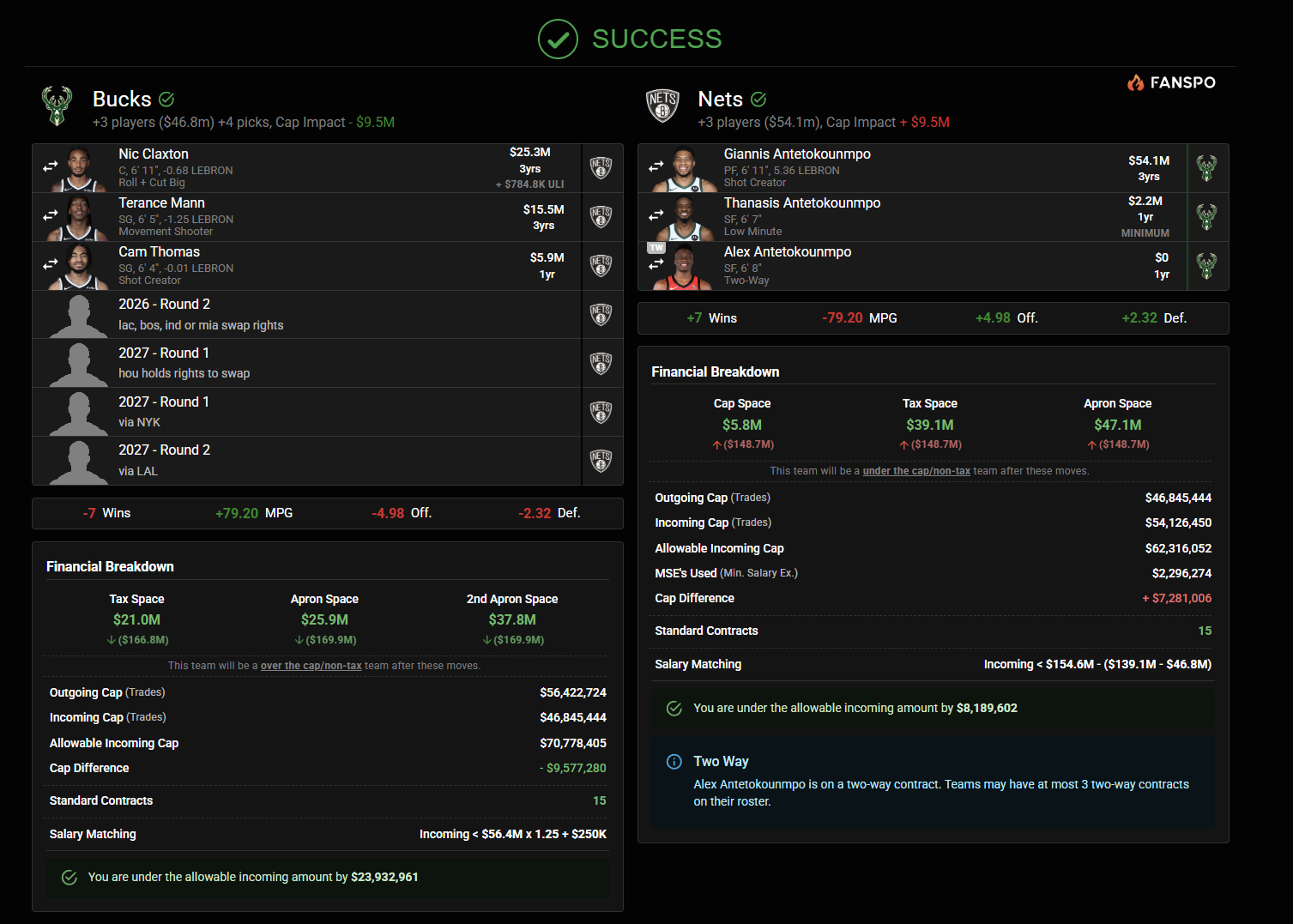The height and width of the screenshot is (924, 1293).
Task: Click the '+ $7,281,006' Cap Difference value
Action: coord(1177,599)
